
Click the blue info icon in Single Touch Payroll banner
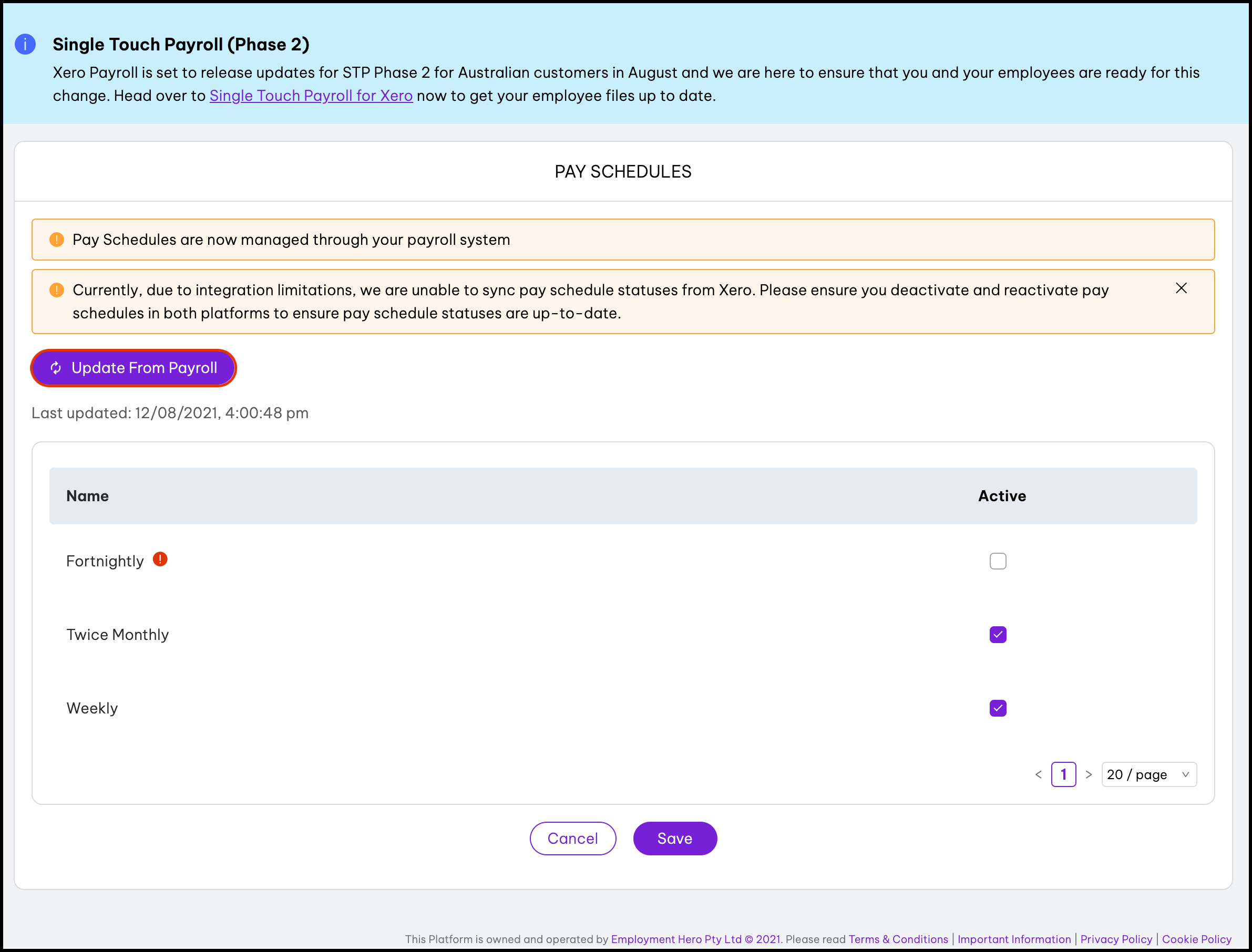(x=25, y=44)
